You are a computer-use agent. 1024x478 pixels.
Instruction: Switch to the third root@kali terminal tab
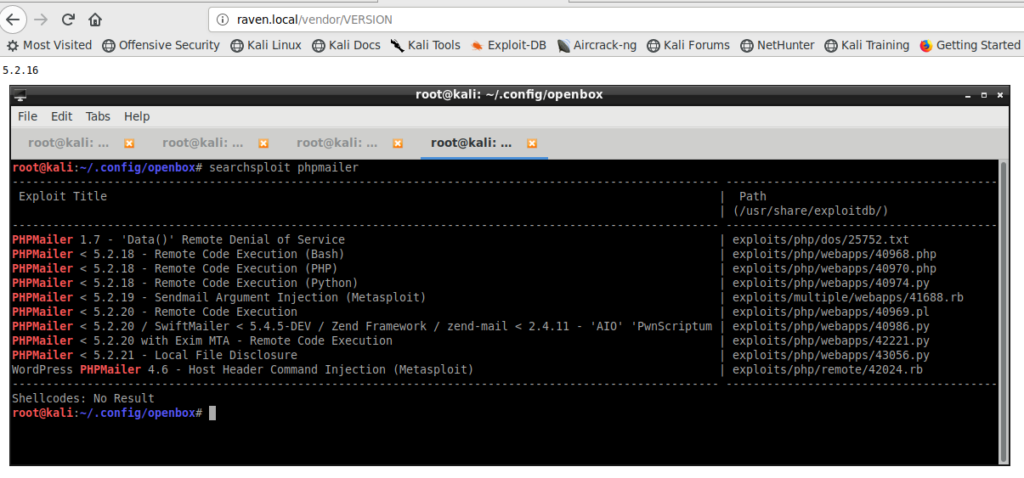pyautogui.click(x=336, y=143)
